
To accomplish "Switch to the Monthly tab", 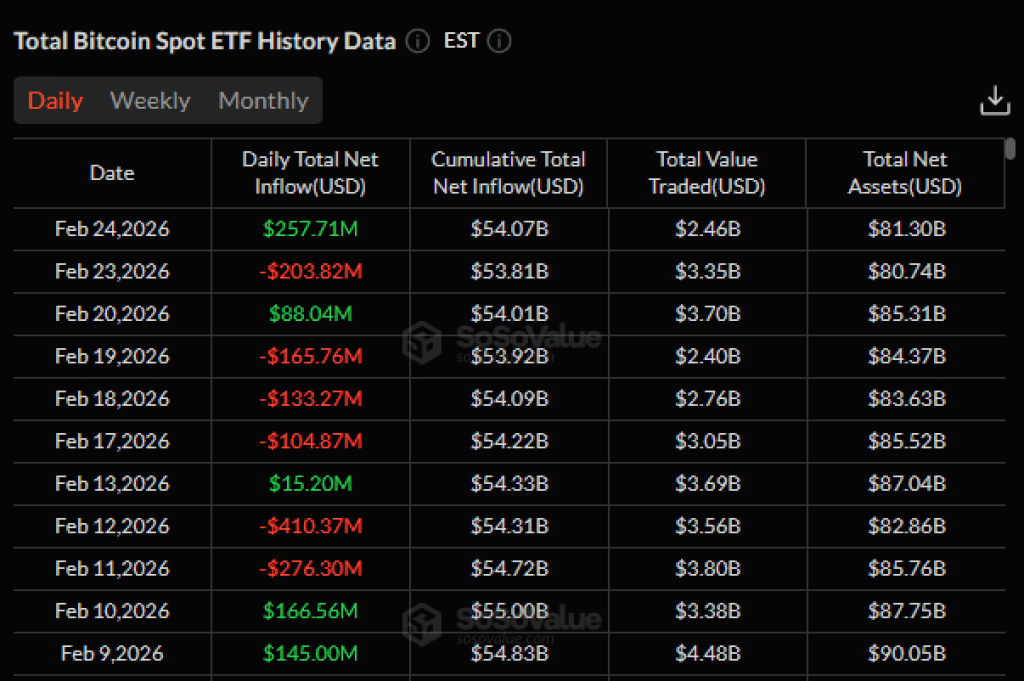I will point(263,101).
